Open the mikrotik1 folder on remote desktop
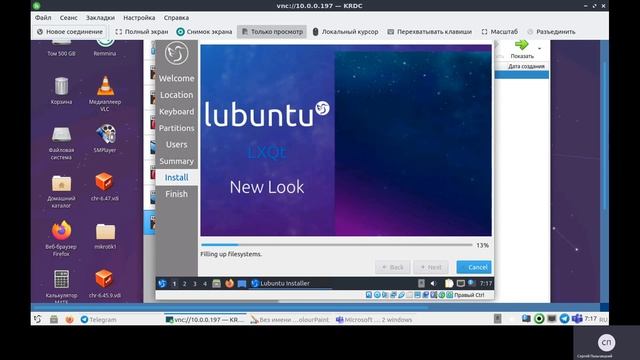640x360 pixels. [105, 236]
